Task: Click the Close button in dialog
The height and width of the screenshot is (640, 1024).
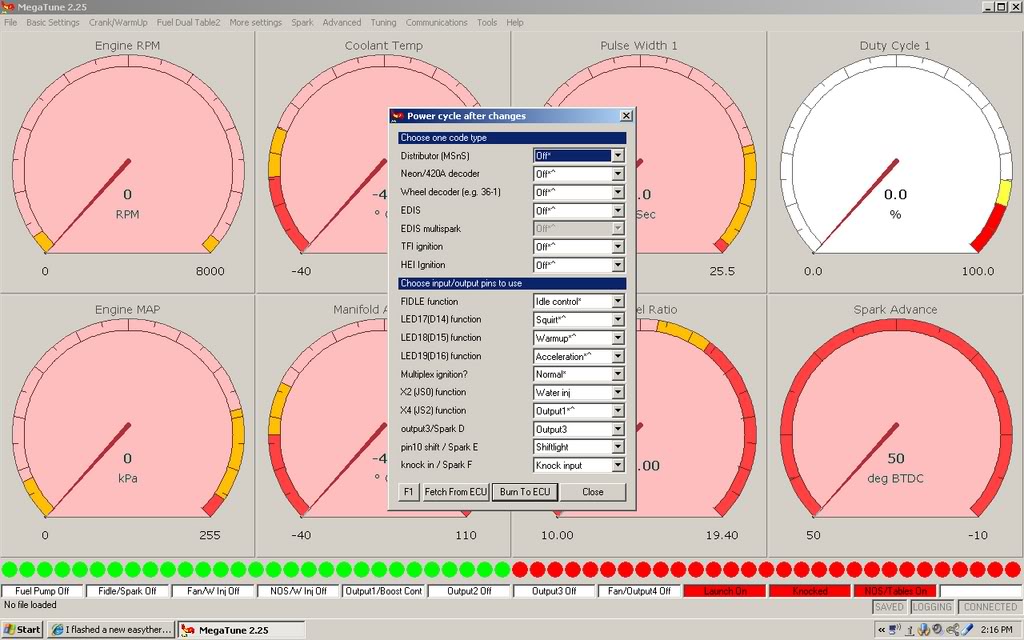Action: tap(593, 492)
